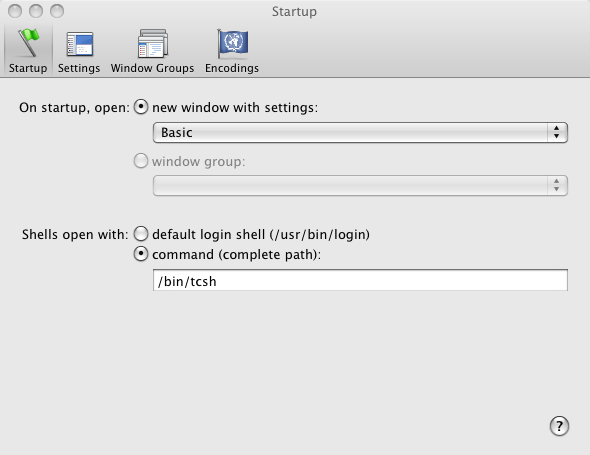This screenshot has height=455, width=590.
Task: Click the /bin/tcsh command path field
Action: coord(360,280)
